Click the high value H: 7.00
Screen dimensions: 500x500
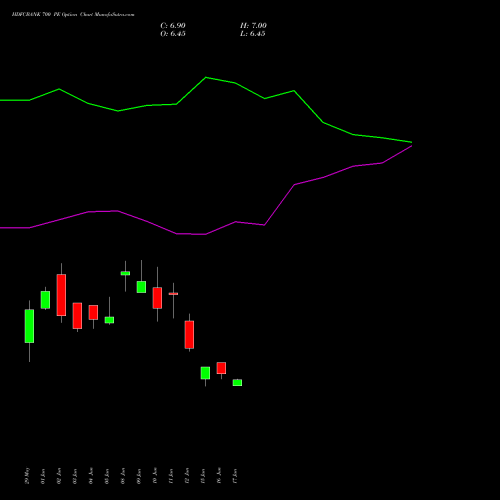point(253,26)
